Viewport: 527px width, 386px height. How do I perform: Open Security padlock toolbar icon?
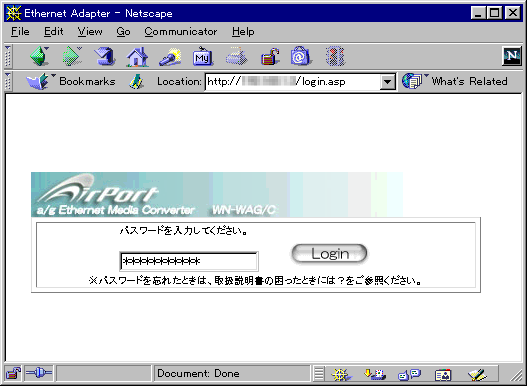click(270, 56)
